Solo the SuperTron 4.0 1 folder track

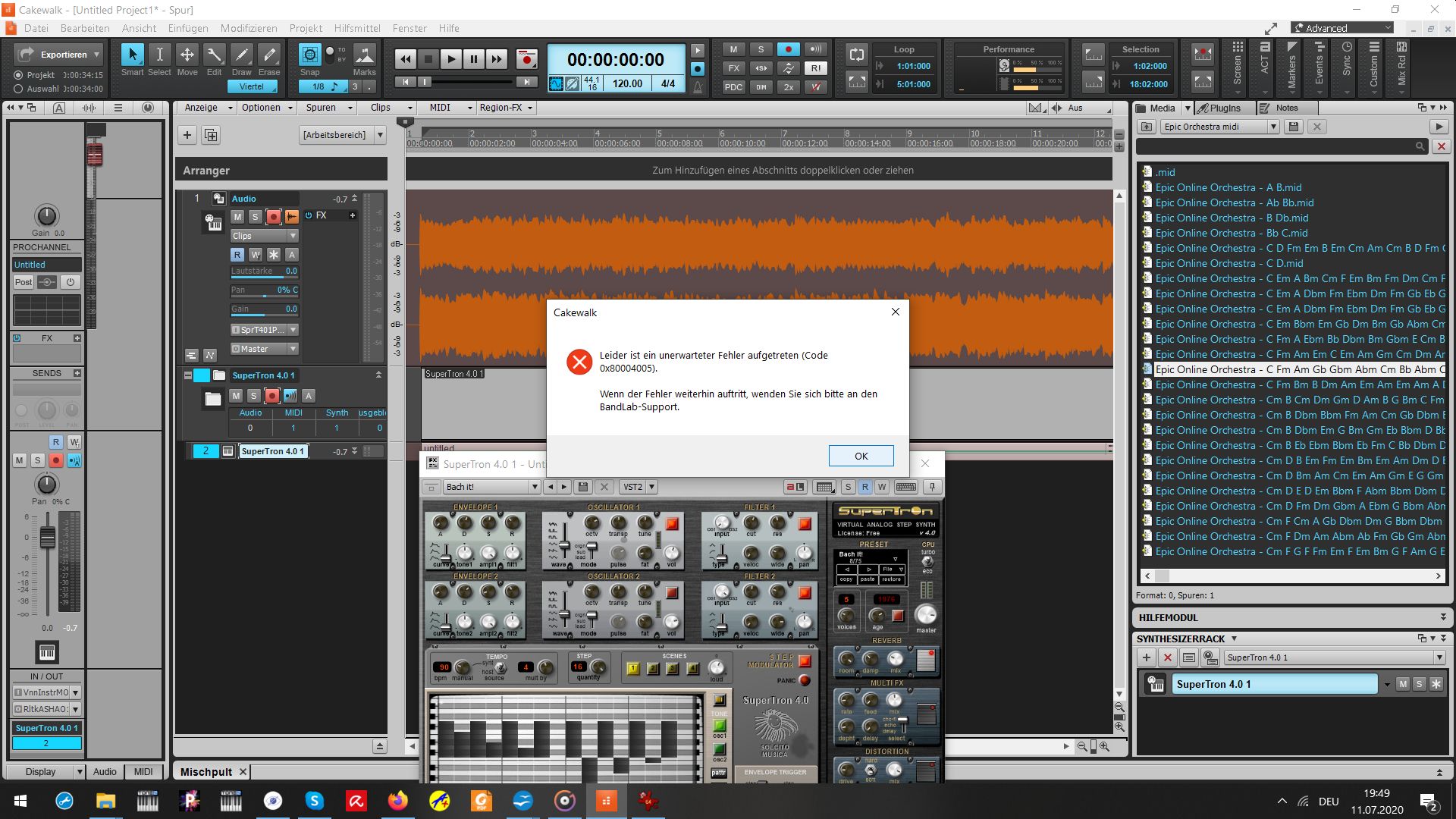coord(253,396)
